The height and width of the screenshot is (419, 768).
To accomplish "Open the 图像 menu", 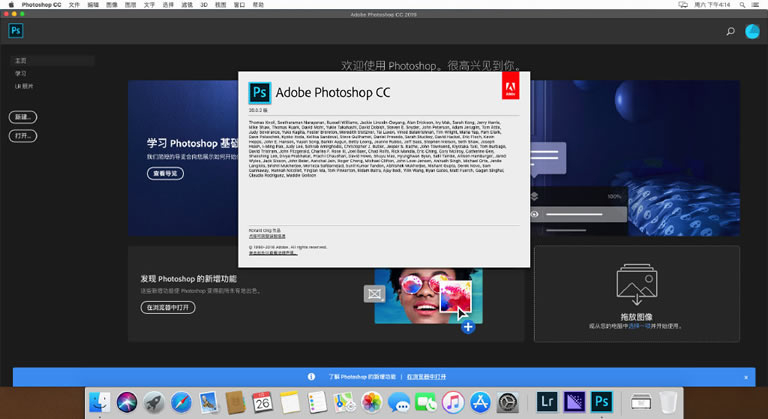I will 112,4.
